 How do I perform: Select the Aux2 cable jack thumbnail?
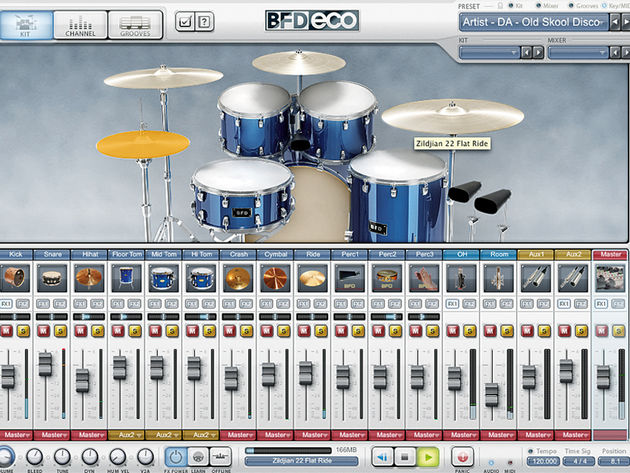click(x=573, y=278)
